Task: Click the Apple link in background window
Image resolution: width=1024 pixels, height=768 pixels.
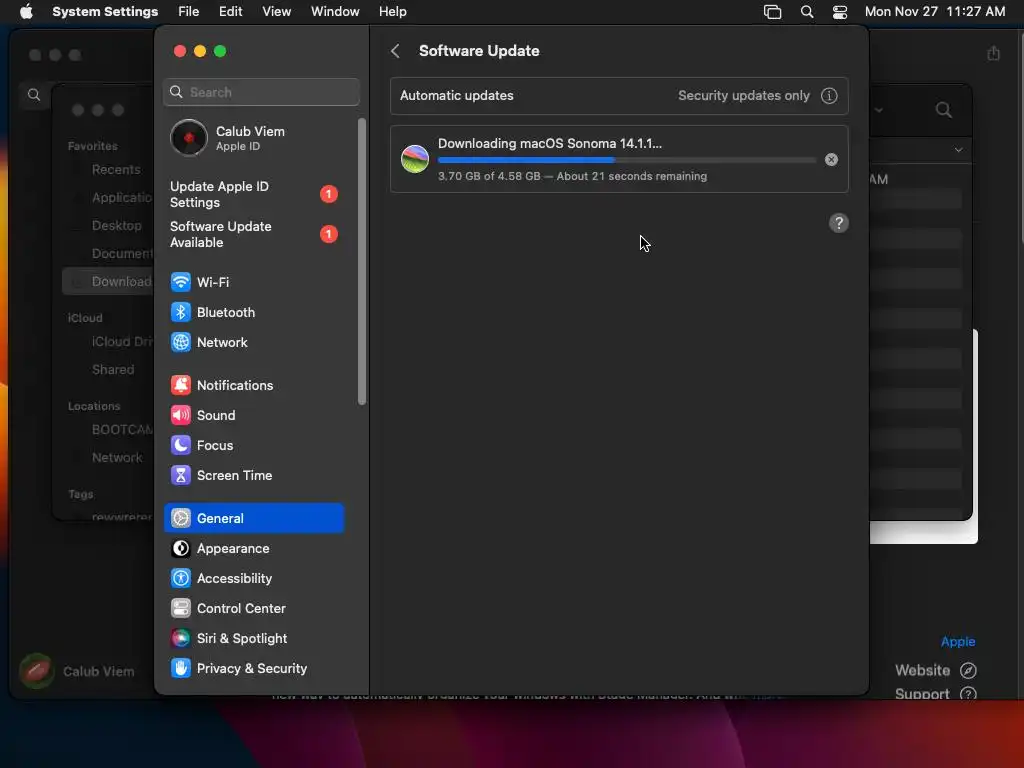Action: (958, 641)
